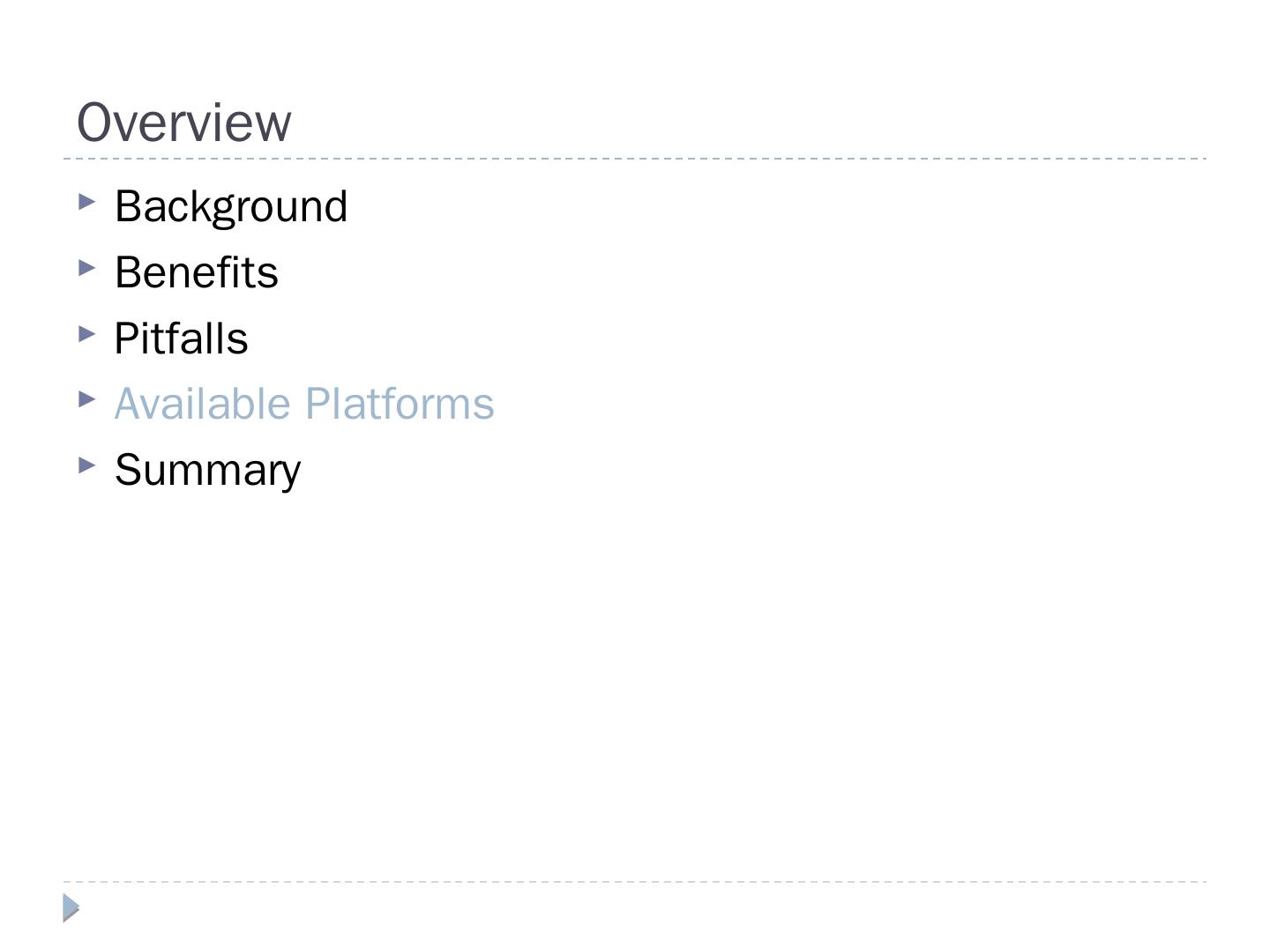Image resolution: width=1270 pixels, height=952 pixels.
Task: Click the bullet arrow beside Pitfalls
Action: pos(86,333)
